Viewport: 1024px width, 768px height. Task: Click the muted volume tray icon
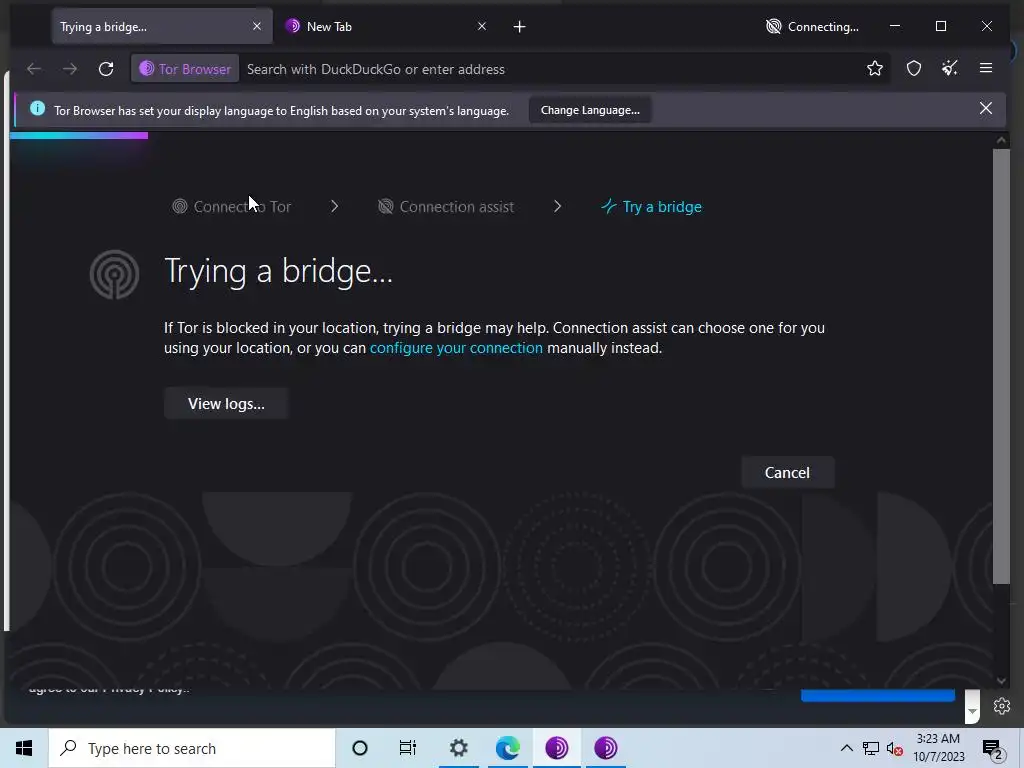pos(894,748)
